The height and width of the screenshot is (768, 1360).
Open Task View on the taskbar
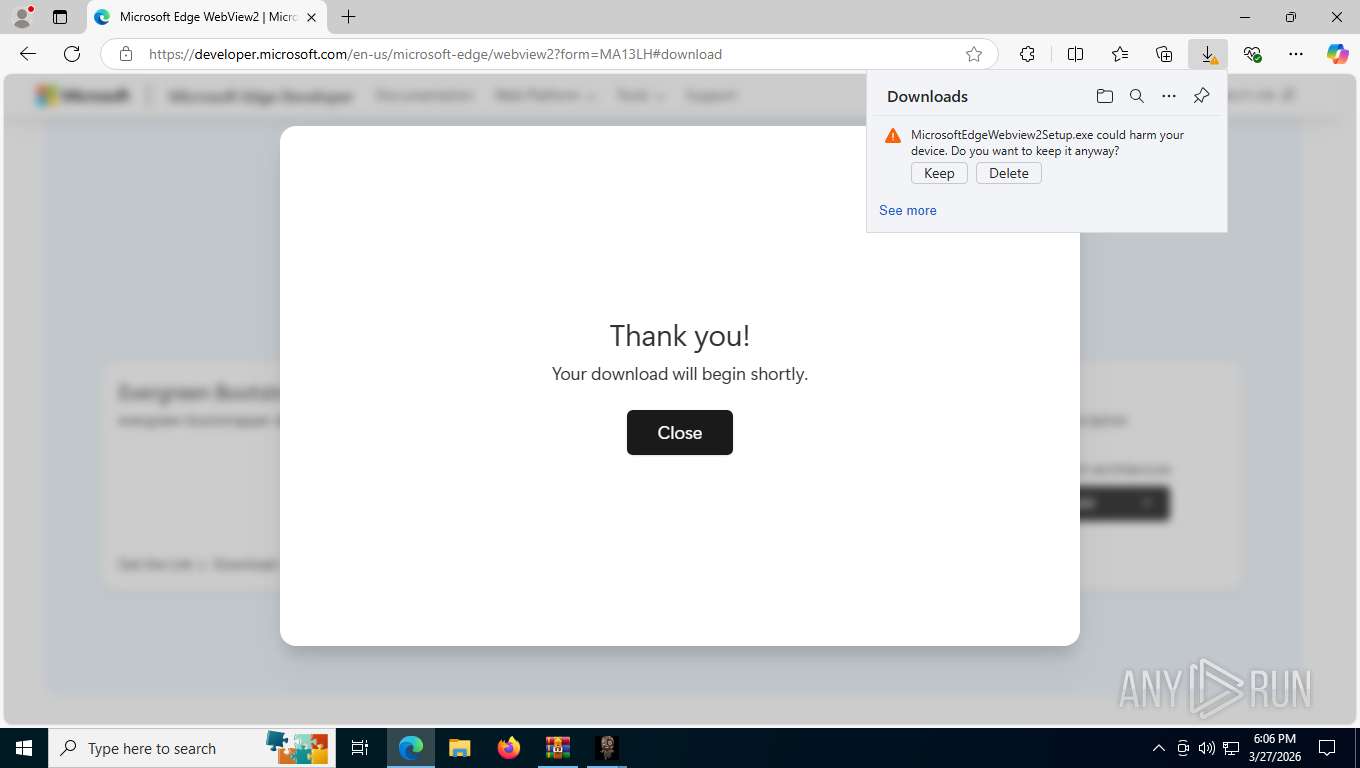360,748
